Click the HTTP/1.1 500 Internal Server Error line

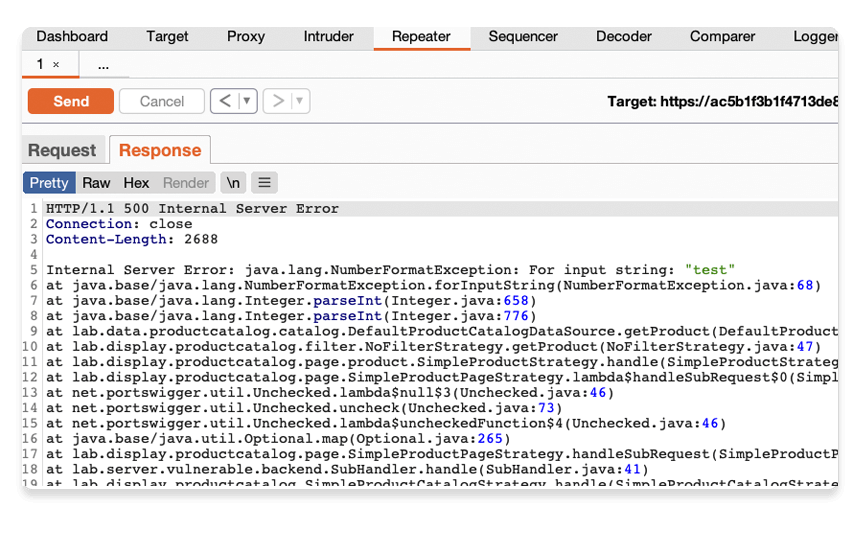pos(192,209)
